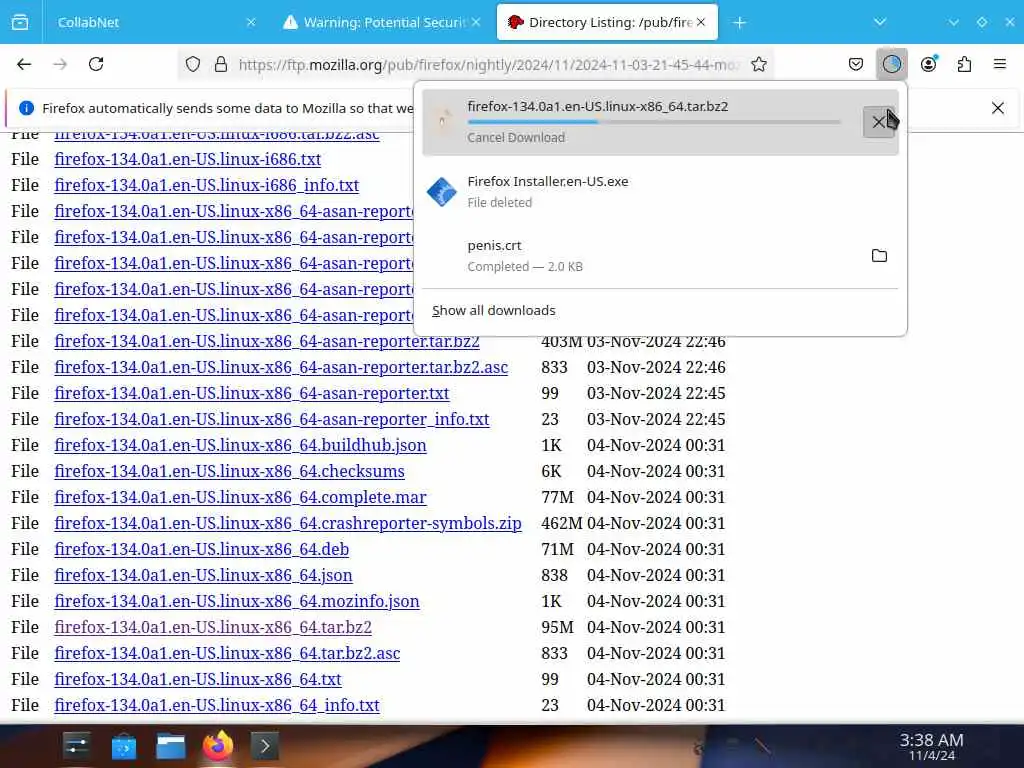Open the Save to Pocket icon
The height and width of the screenshot is (768, 1024).
click(x=856, y=64)
